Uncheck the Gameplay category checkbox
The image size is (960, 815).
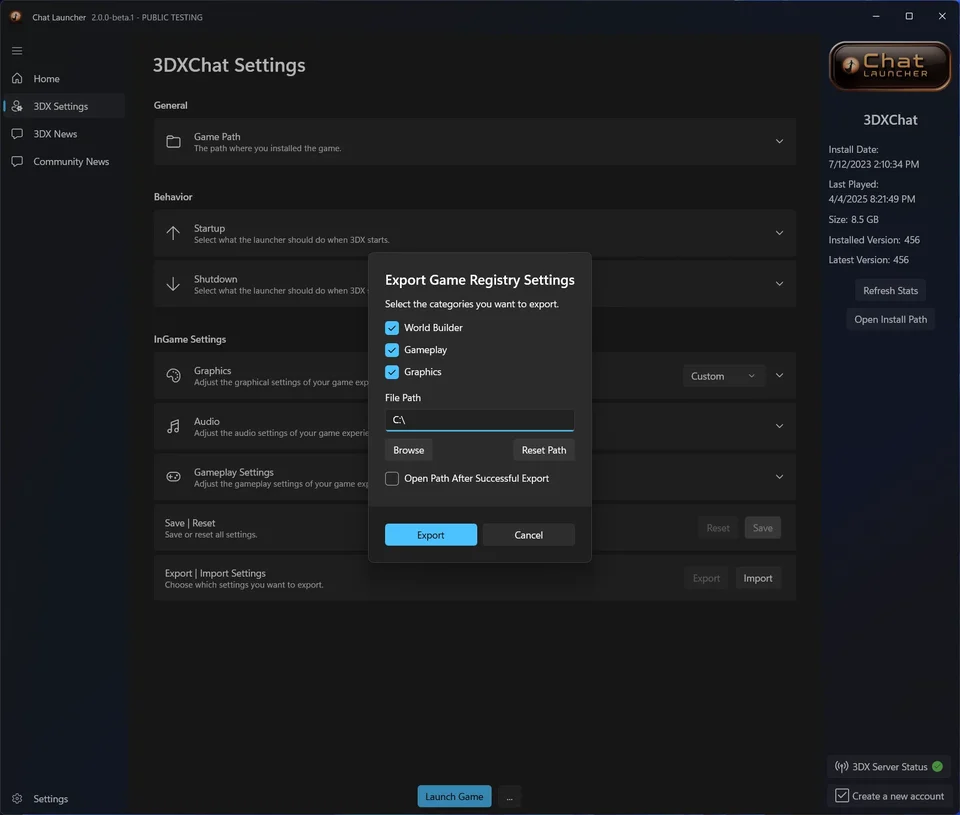coord(392,350)
